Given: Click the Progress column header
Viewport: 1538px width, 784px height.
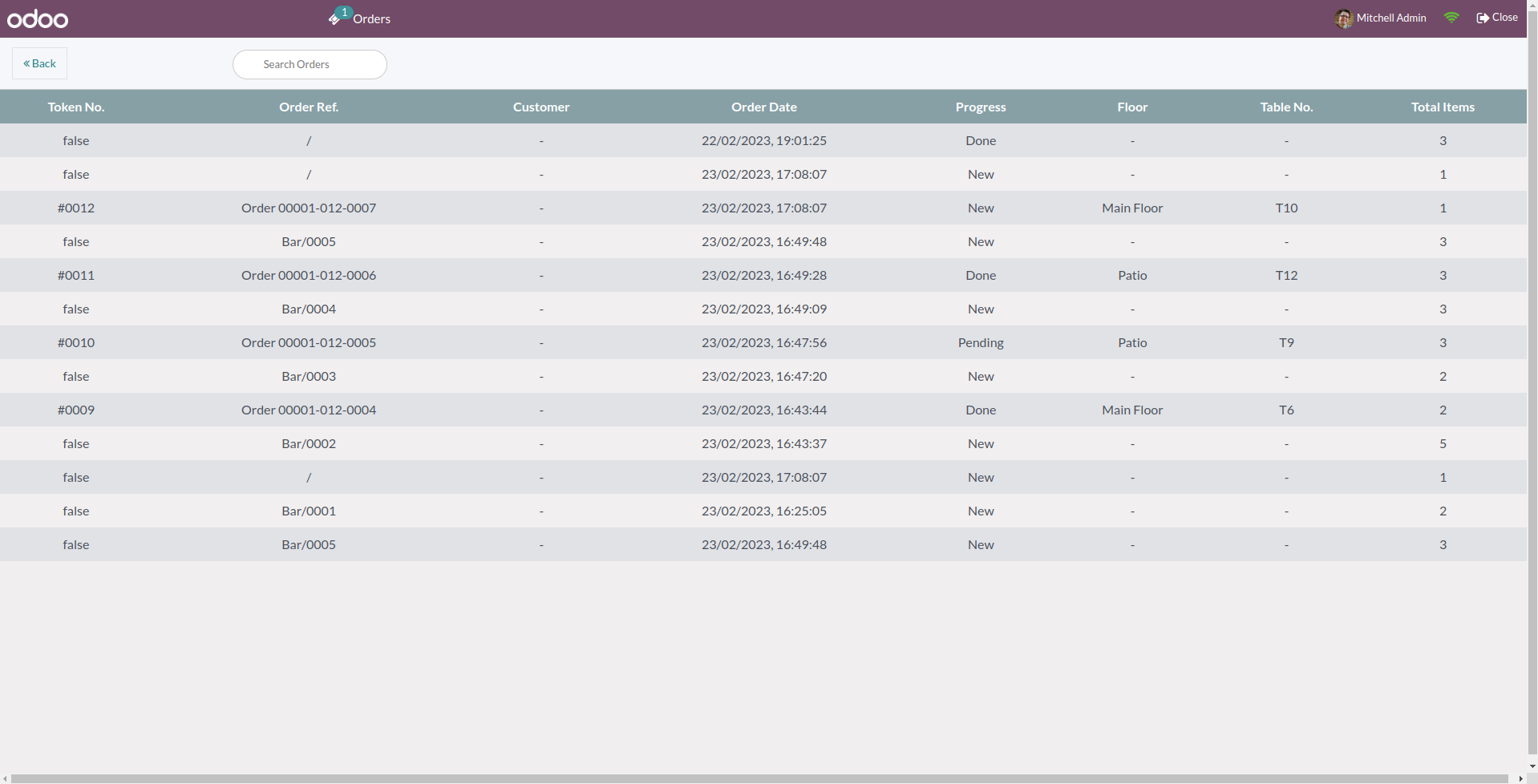Looking at the screenshot, I should point(981,107).
